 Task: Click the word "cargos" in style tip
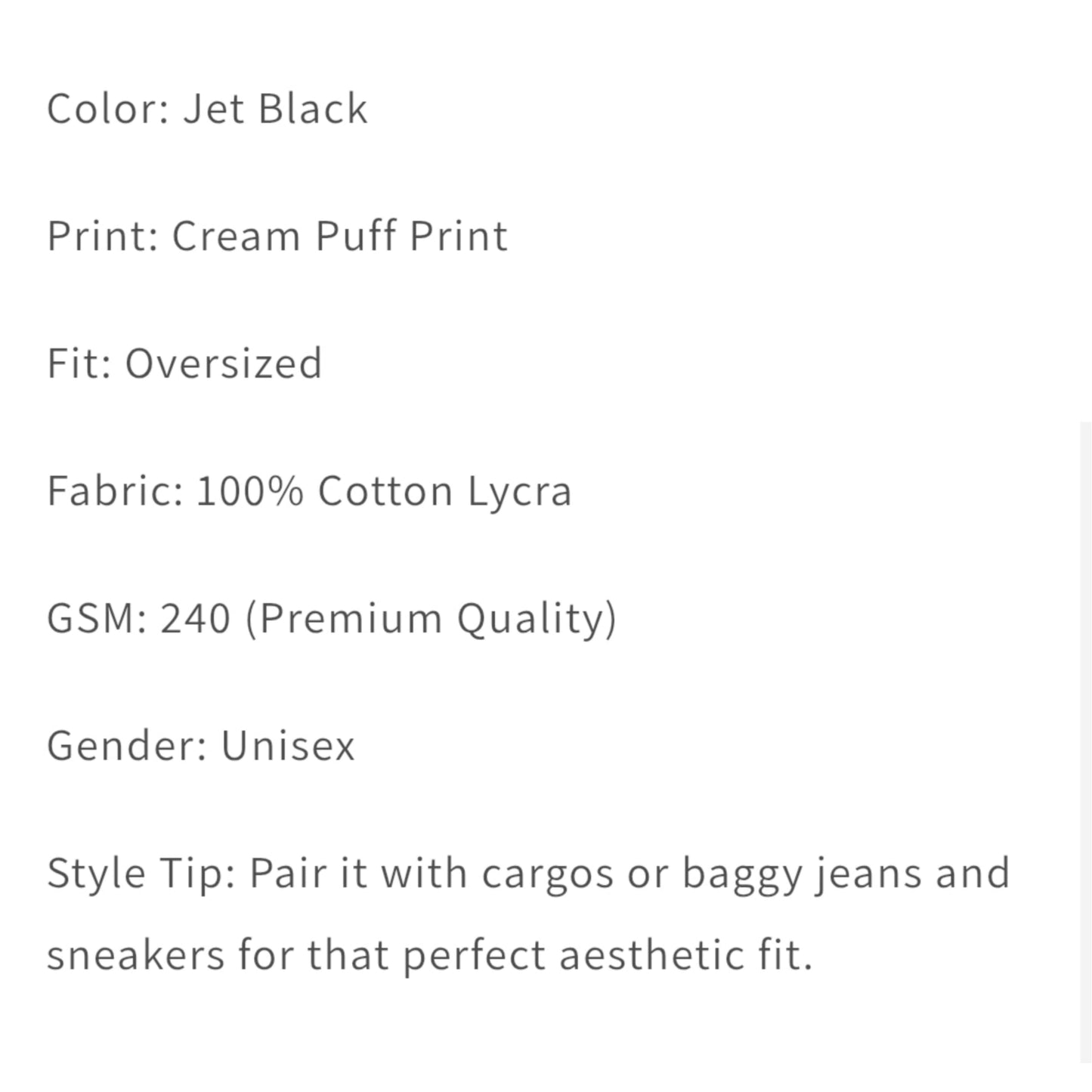click(x=548, y=874)
